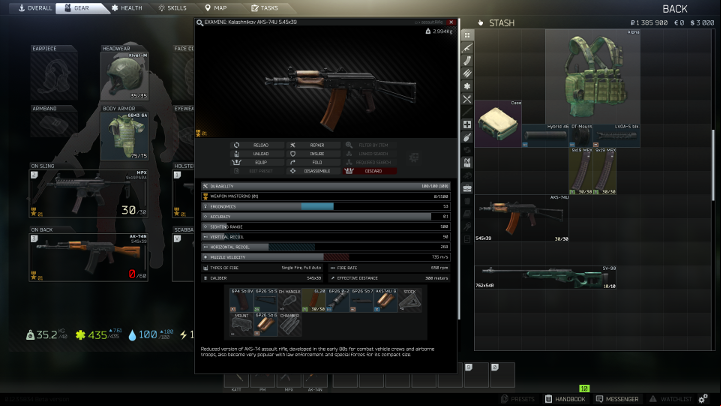Filter stash by ammunition rounds icon

[x=467, y=73]
